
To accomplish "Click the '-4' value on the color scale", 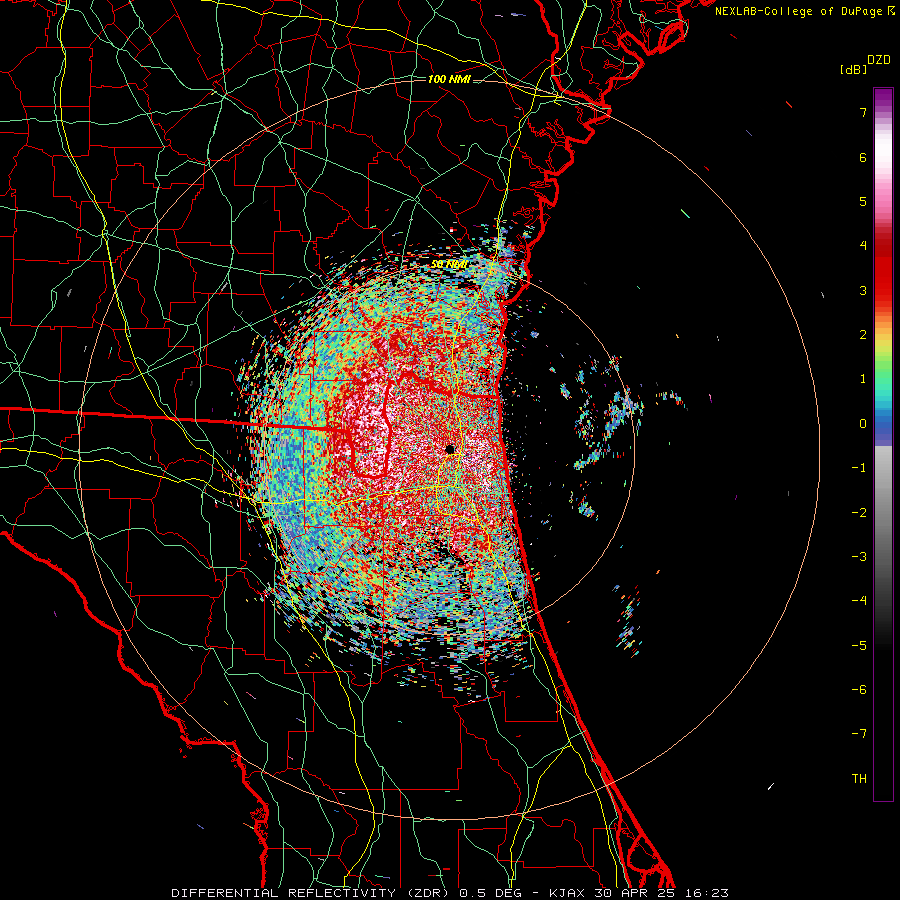I will pyautogui.click(x=859, y=601).
